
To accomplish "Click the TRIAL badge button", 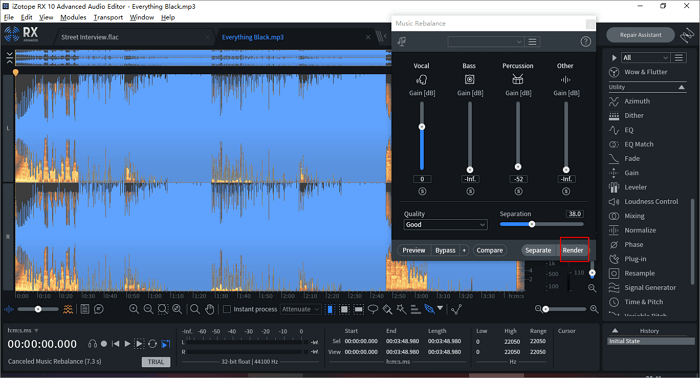I will 156,362.
